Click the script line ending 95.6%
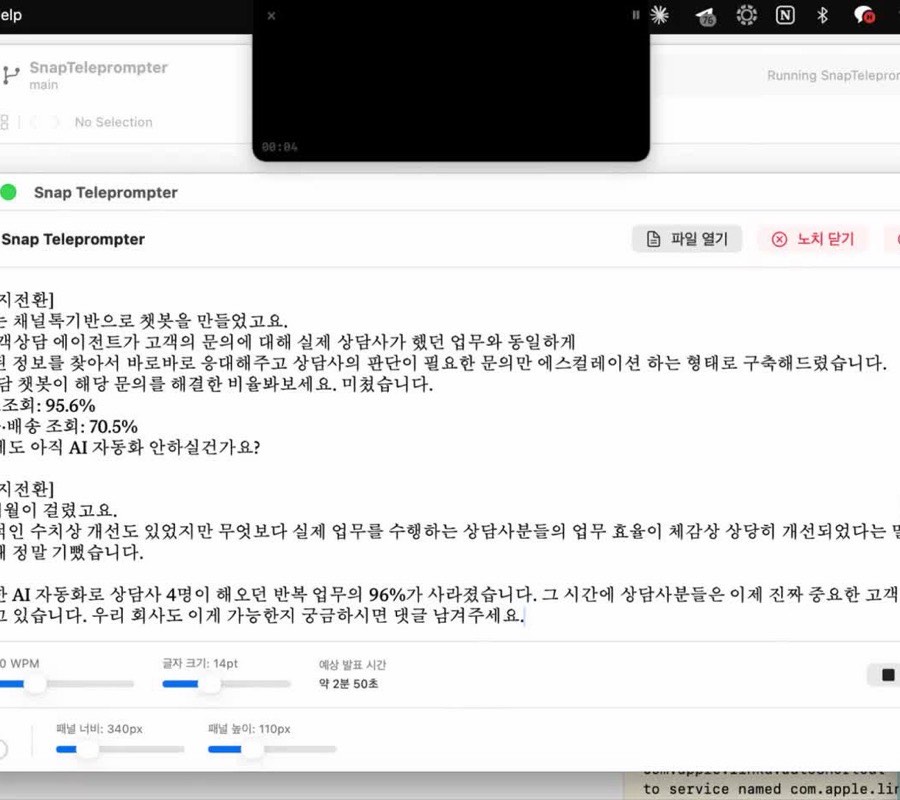Image resolution: width=900 pixels, height=800 pixels. pyautogui.click(x=48, y=405)
